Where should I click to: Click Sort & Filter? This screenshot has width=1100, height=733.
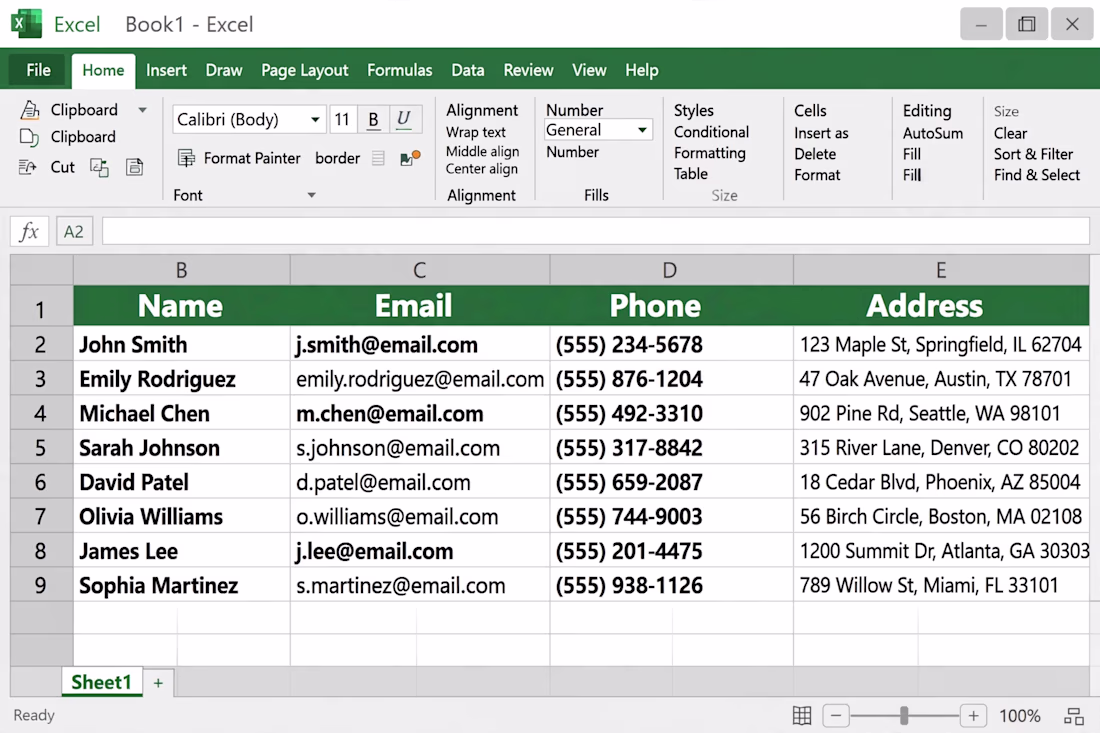pyautogui.click(x=1033, y=154)
